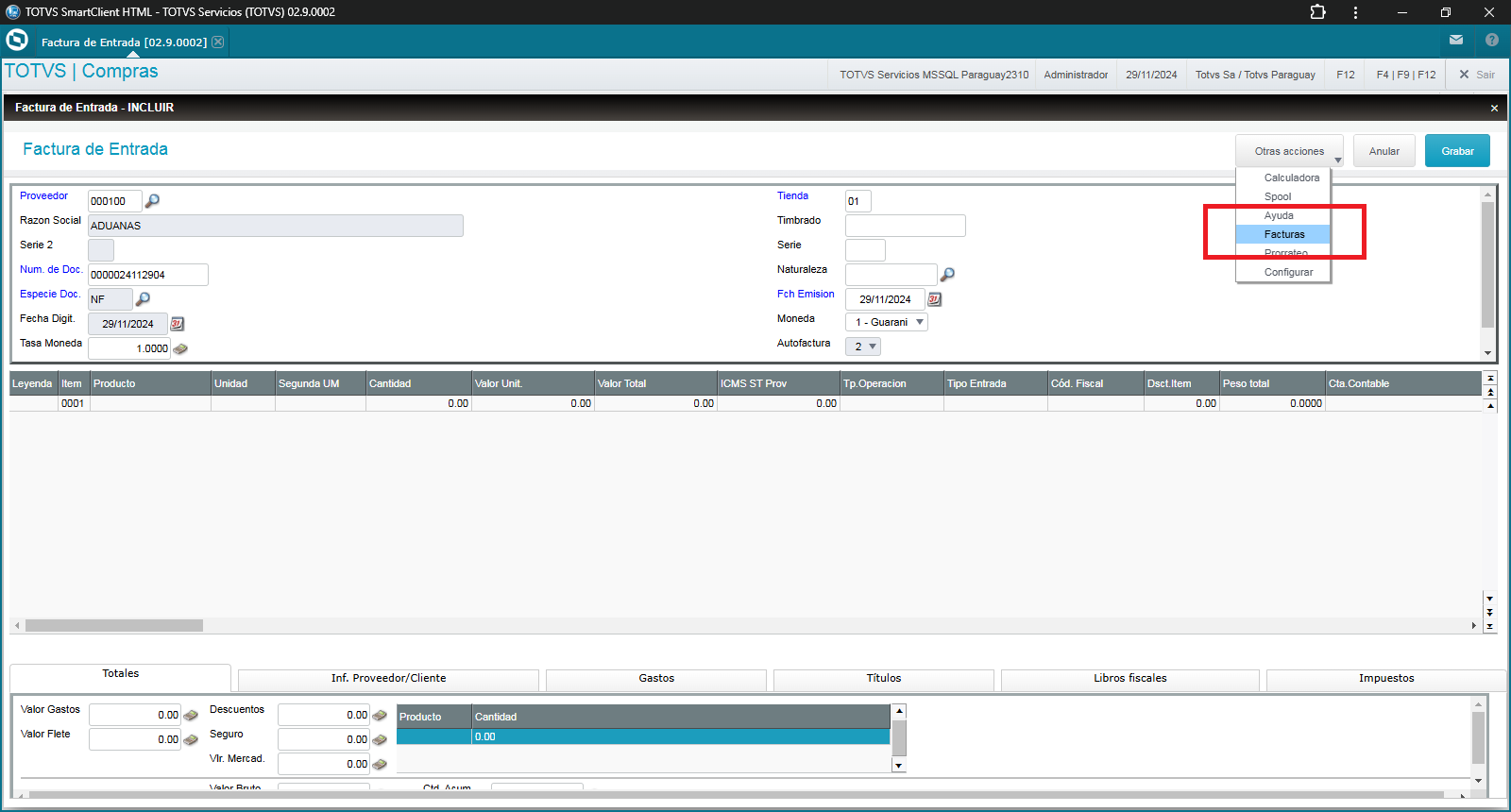This screenshot has width=1511, height=812.
Task: Open the Tasa Moneda calculator icon
Action: 180,349
